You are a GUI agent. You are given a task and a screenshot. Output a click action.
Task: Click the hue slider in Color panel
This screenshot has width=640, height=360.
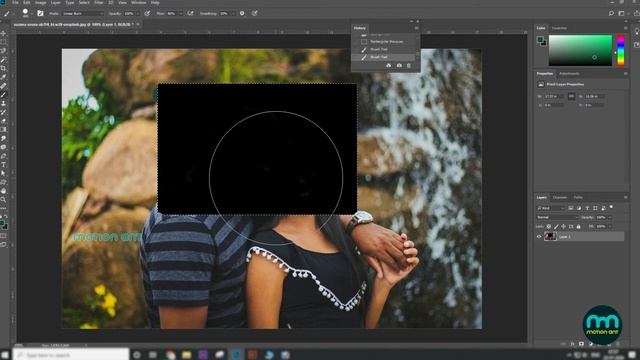click(x=620, y=51)
